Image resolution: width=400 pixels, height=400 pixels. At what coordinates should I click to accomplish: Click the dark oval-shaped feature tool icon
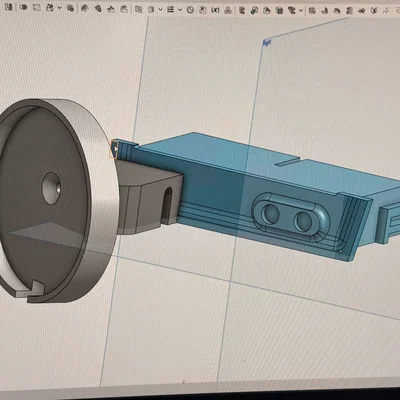point(23,7)
